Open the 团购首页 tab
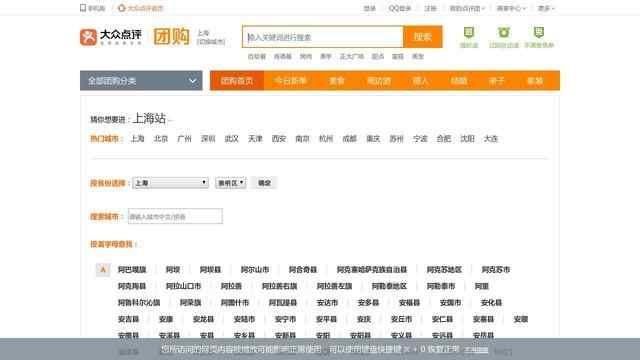Image resolution: width=640 pixels, height=360 pixels. pos(237,81)
